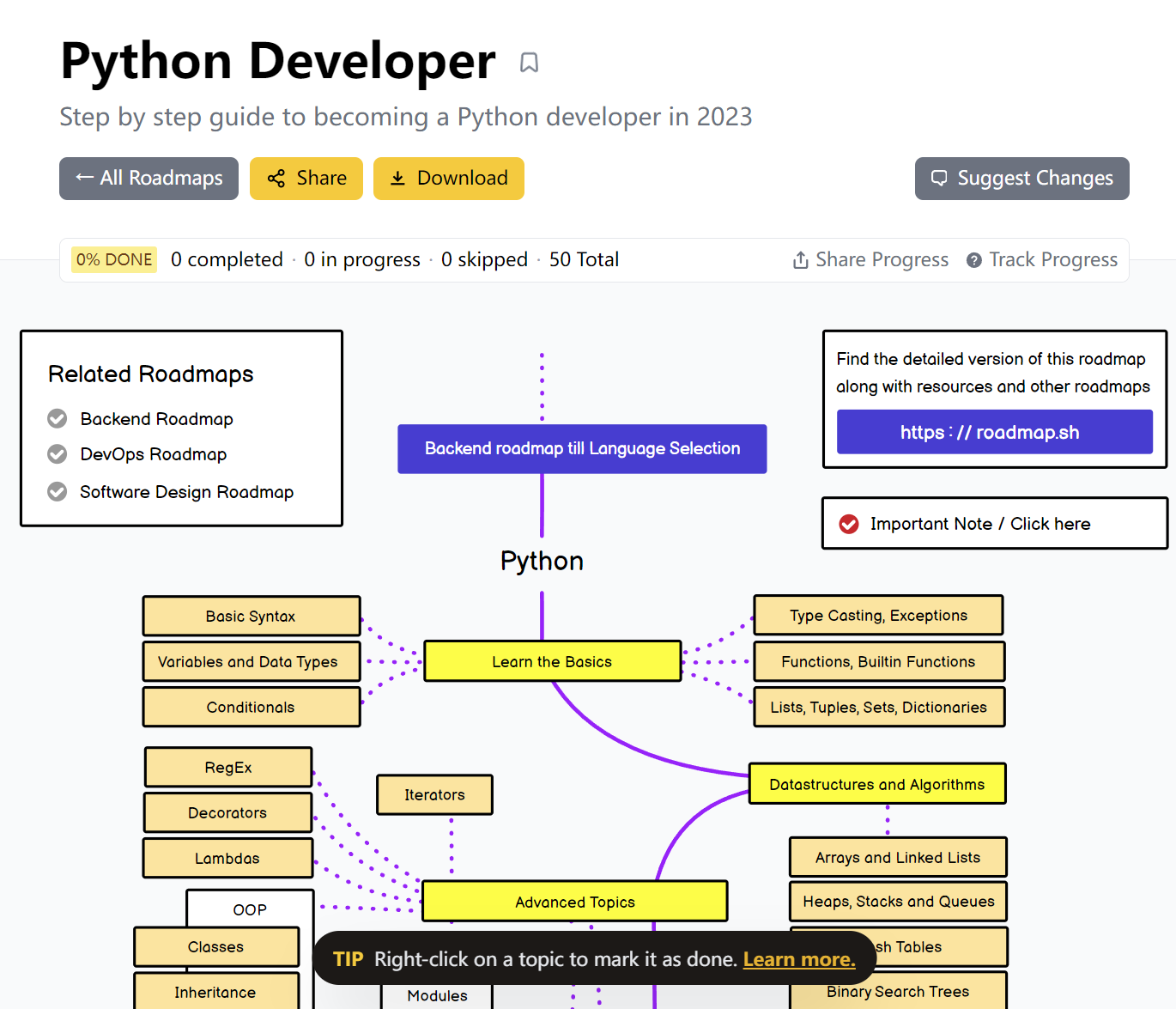Click the 0 completed text
This screenshot has height=1009, width=1176.
pyautogui.click(x=227, y=260)
